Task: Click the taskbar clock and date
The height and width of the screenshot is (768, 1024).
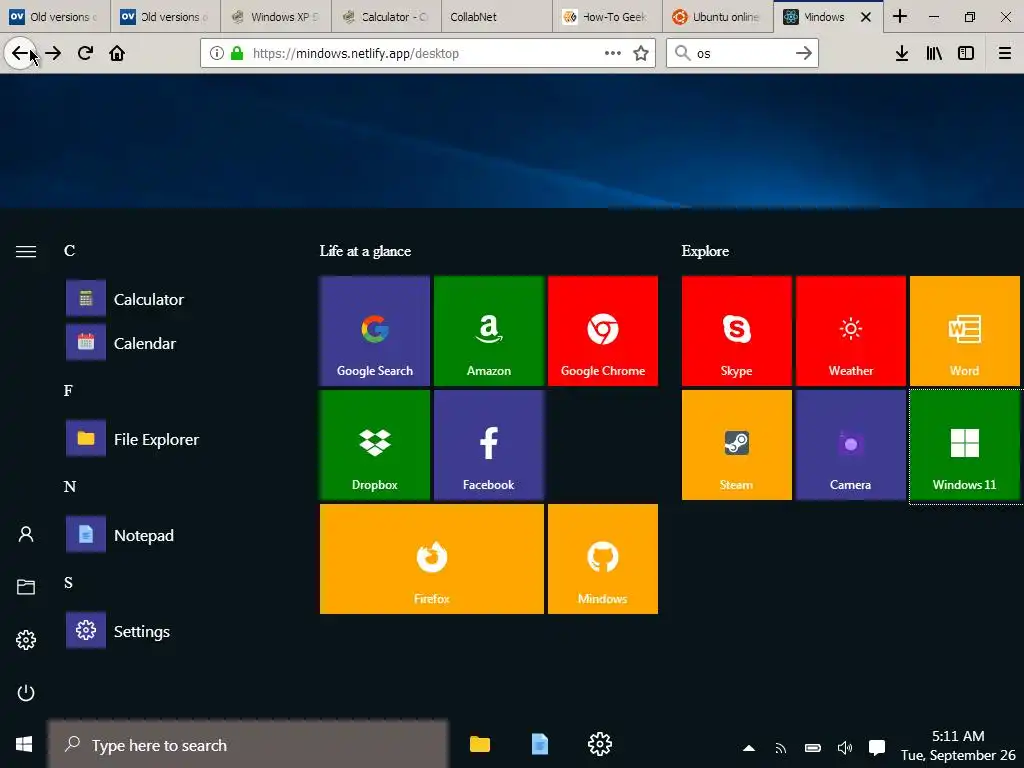Action: (958, 745)
